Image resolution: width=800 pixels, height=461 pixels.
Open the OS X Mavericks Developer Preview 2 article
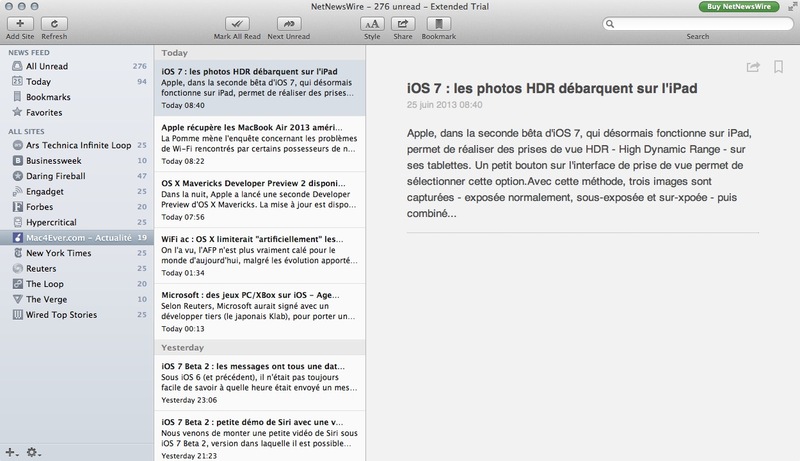pos(260,200)
